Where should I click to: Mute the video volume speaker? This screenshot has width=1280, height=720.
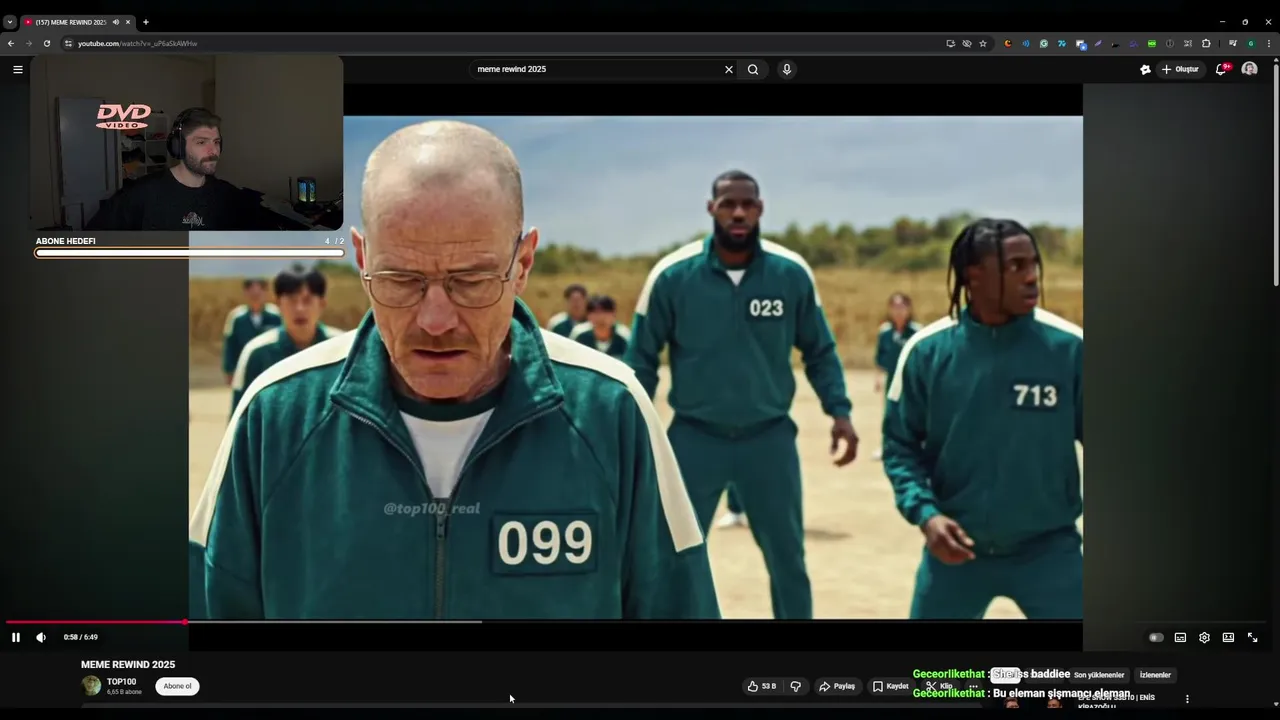tap(41, 637)
